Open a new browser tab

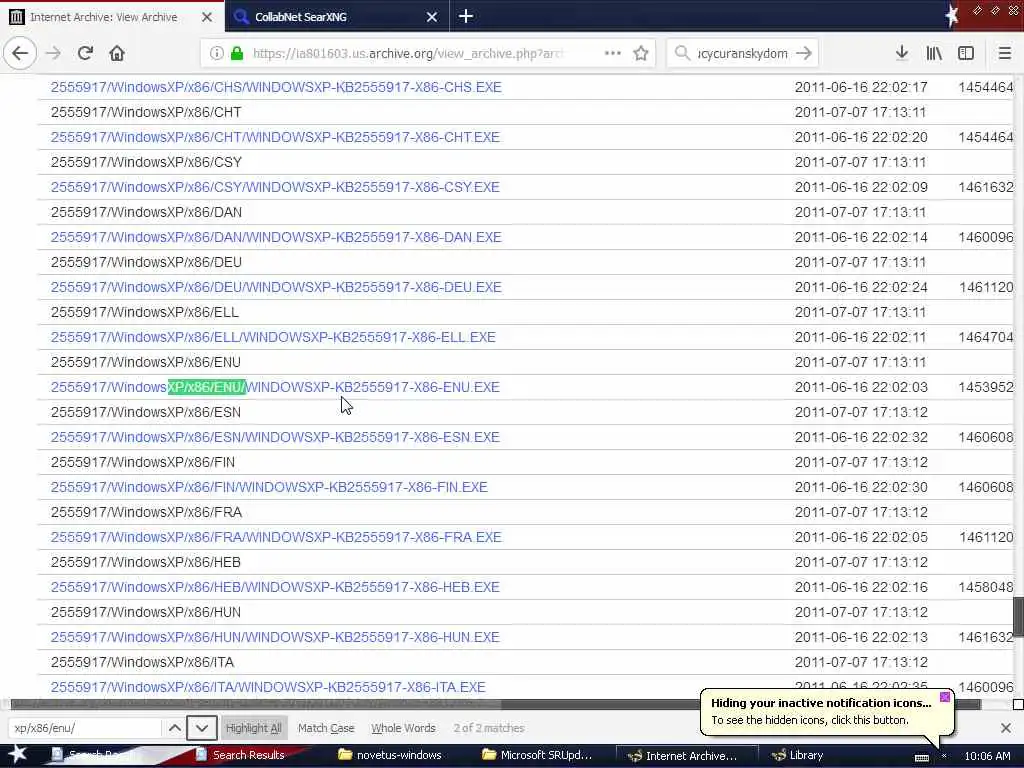(466, 16)
